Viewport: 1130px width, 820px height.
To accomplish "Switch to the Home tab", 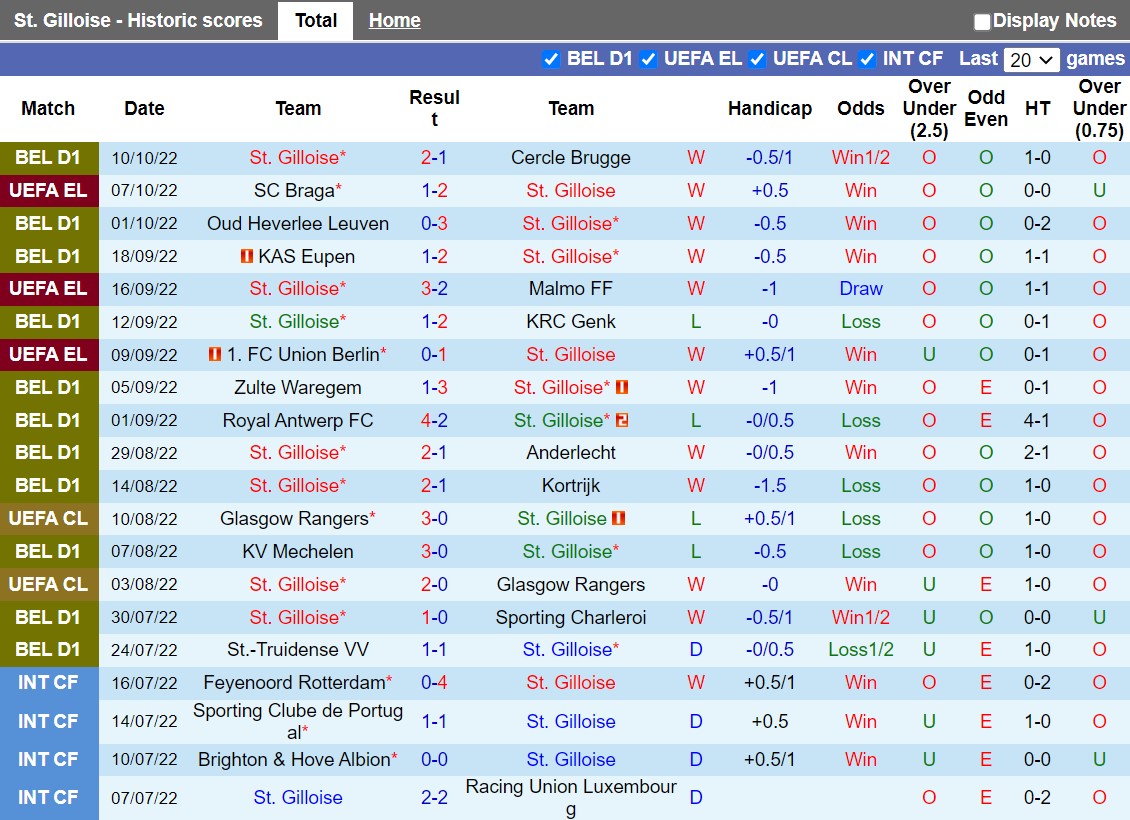I will [x=394, y=20].
